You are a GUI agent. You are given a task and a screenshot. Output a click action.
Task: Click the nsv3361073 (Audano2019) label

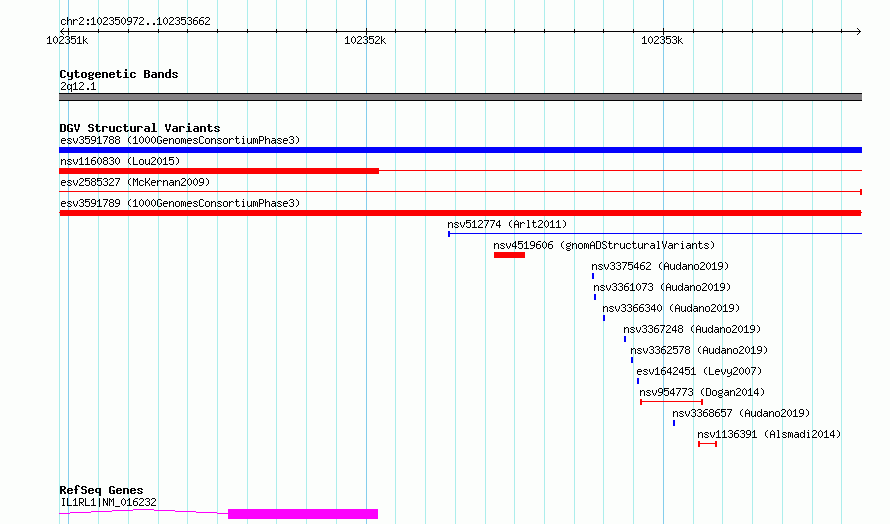[x=662, y=287]
